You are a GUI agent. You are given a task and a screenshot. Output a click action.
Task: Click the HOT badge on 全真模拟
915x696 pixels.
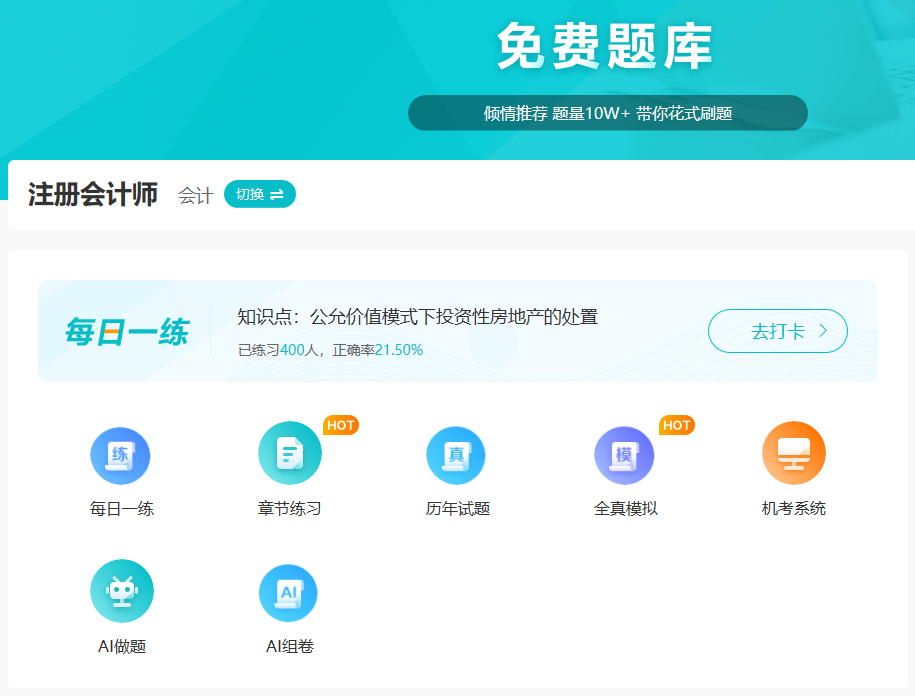[676, 425]
